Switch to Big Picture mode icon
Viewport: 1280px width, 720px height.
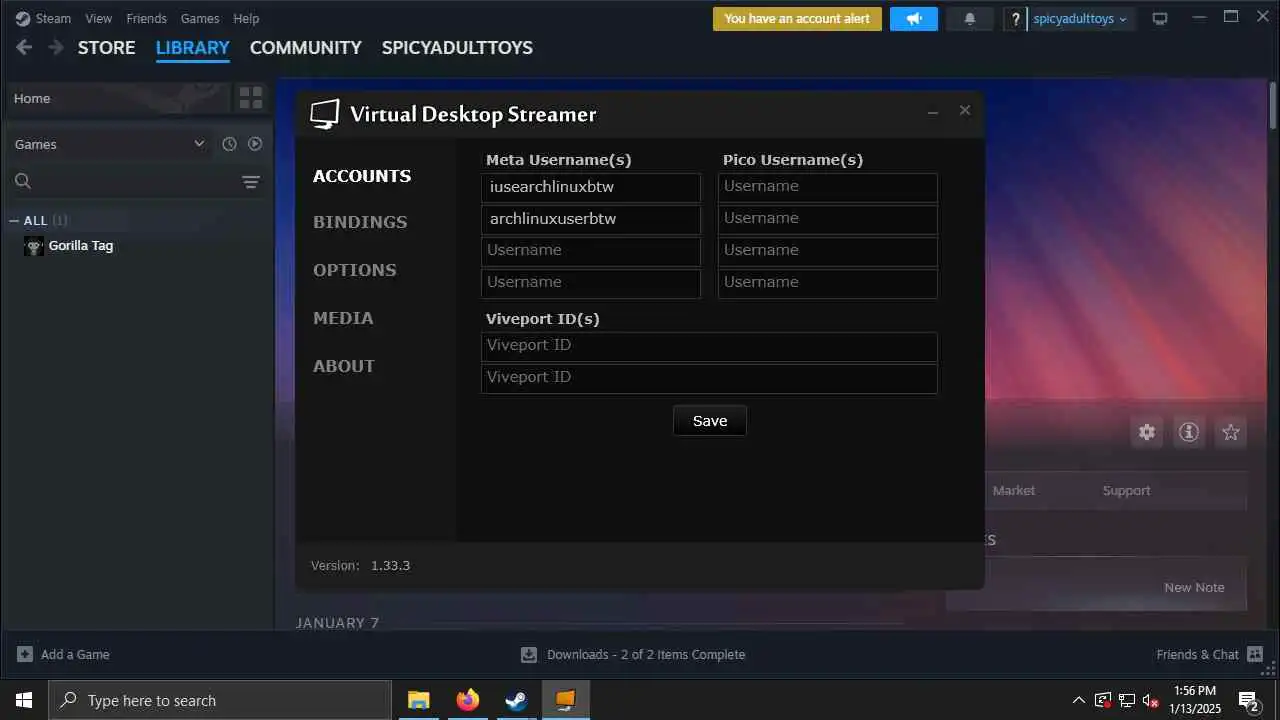[1160, 18]
